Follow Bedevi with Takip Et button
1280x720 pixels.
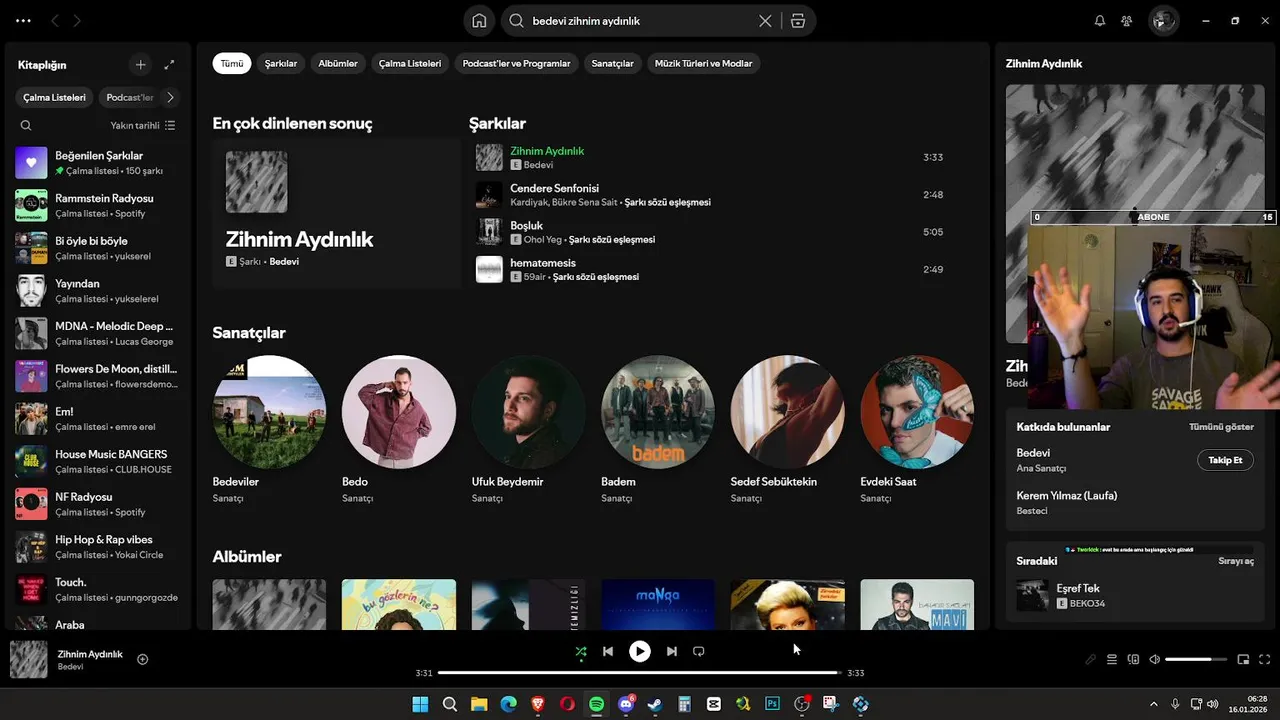click(1225, 460)
